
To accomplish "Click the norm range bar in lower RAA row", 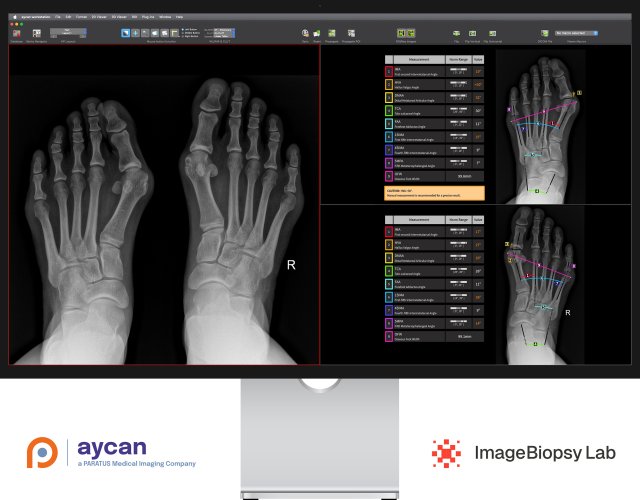I will 458,282.
